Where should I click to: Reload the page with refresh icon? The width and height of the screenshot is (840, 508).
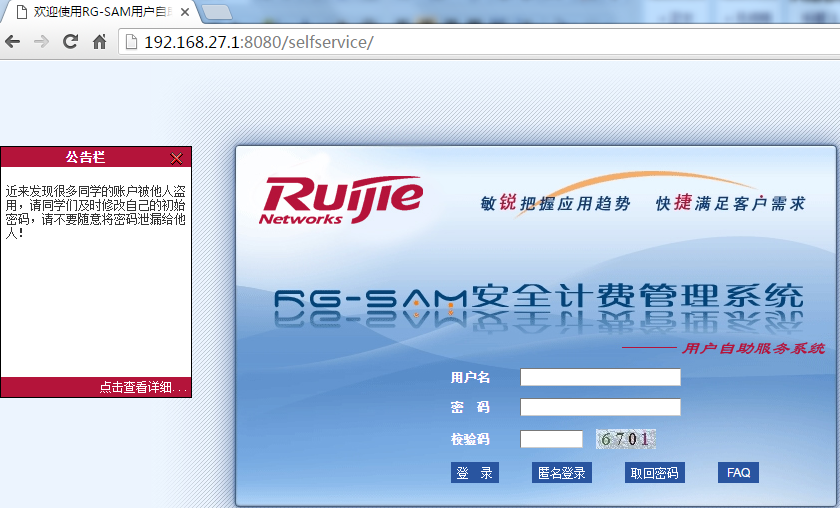70,42
